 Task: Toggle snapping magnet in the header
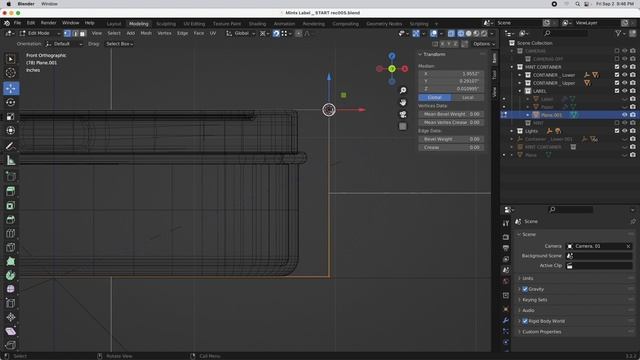point(276,33)
